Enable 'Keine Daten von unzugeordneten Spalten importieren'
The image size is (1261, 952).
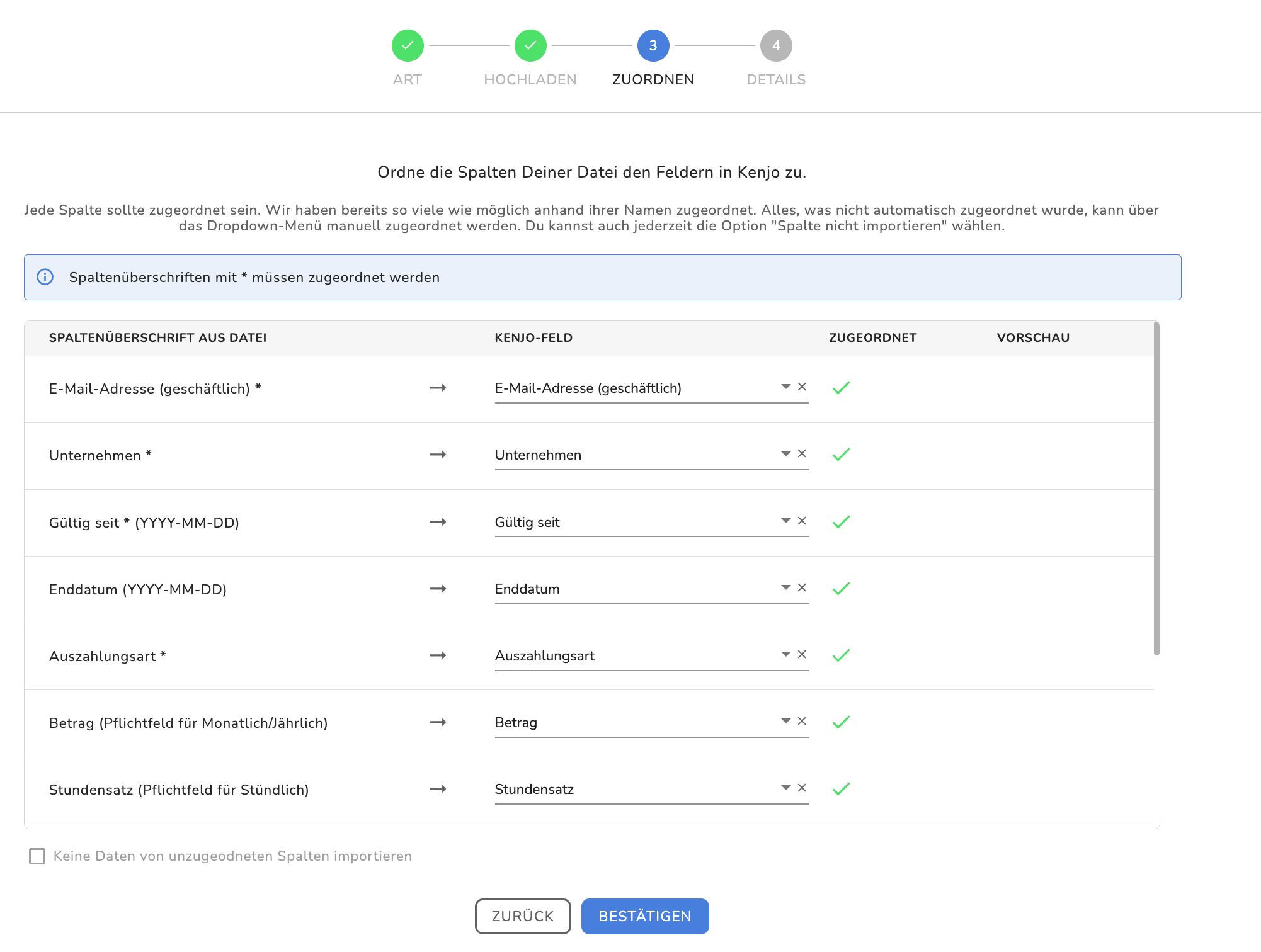(x=37, y=856)
